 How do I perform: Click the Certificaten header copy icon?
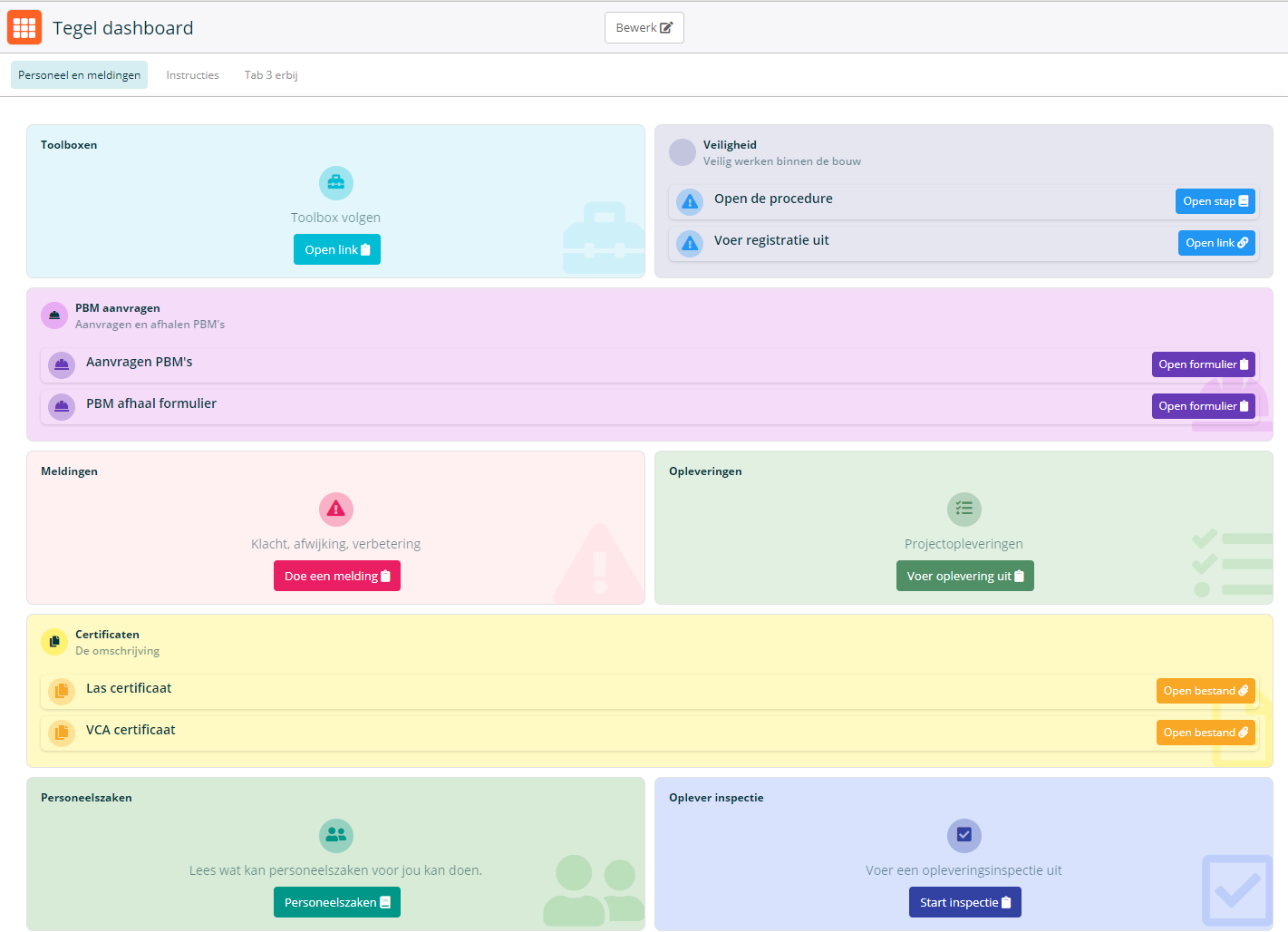pyautogui.click(x=54, y=642)
